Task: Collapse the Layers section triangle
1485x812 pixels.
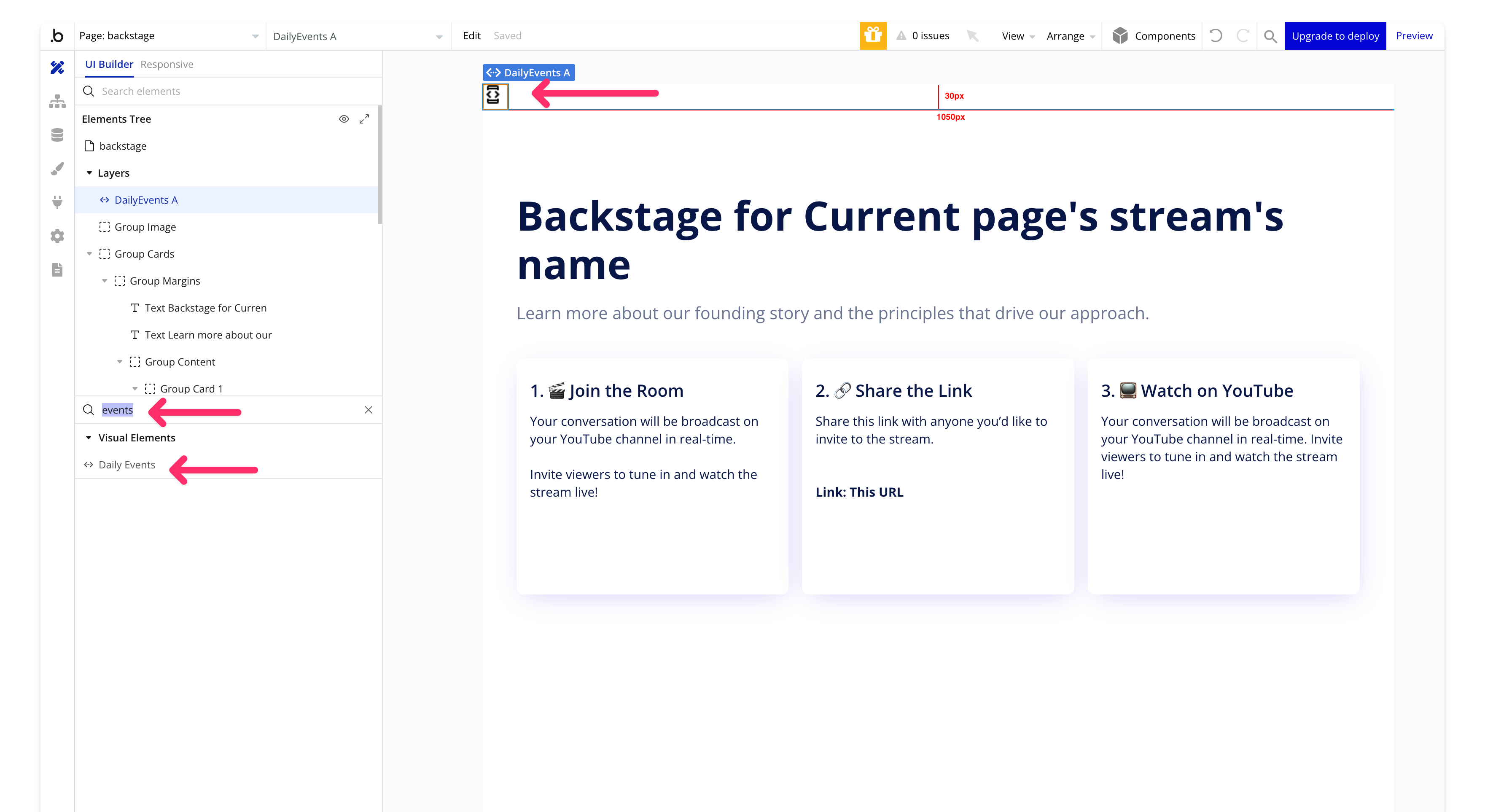Action: click(x=89, y=173)
